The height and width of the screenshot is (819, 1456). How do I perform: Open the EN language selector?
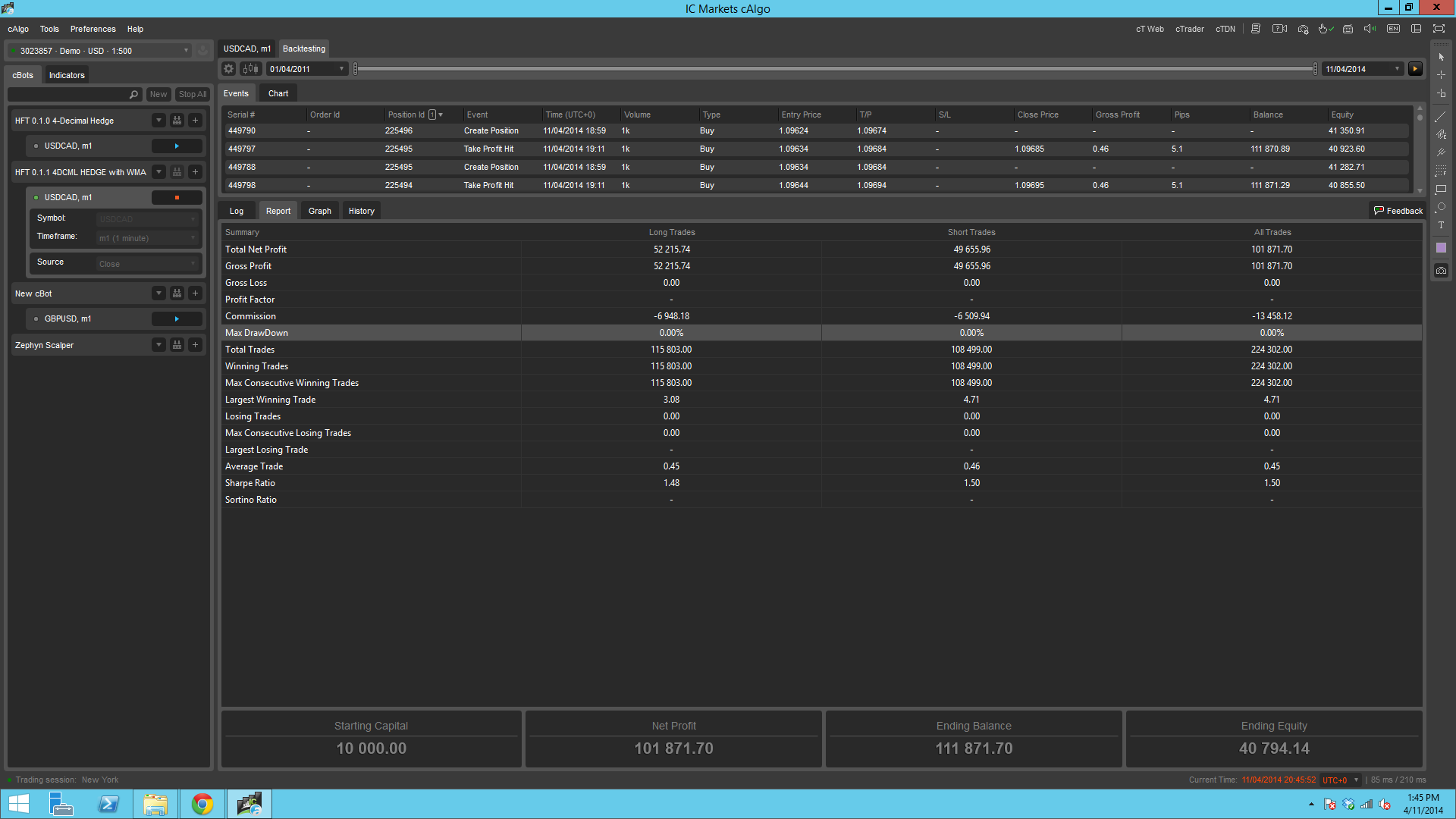[1393, 29]
